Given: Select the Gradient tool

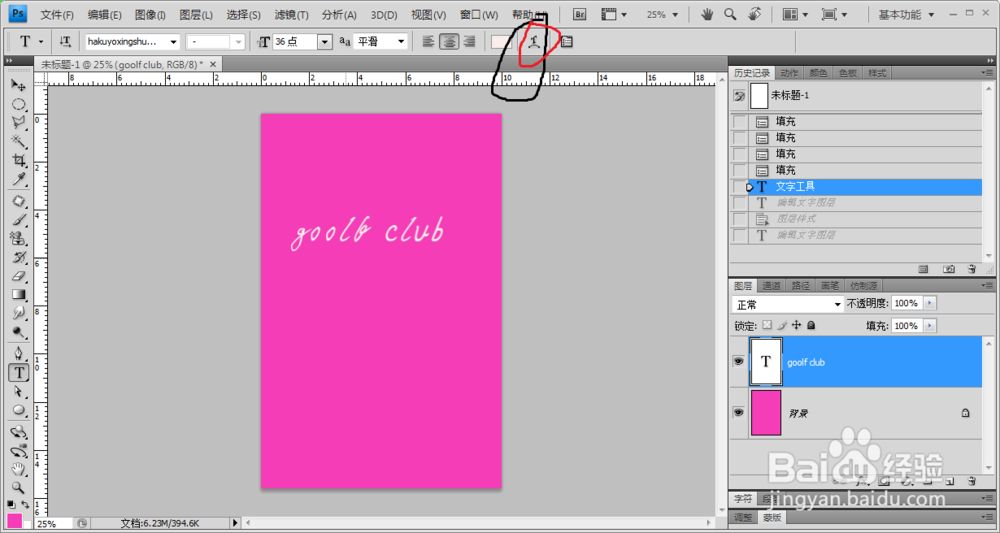Looking at the screenshot, I should point(18,295).
